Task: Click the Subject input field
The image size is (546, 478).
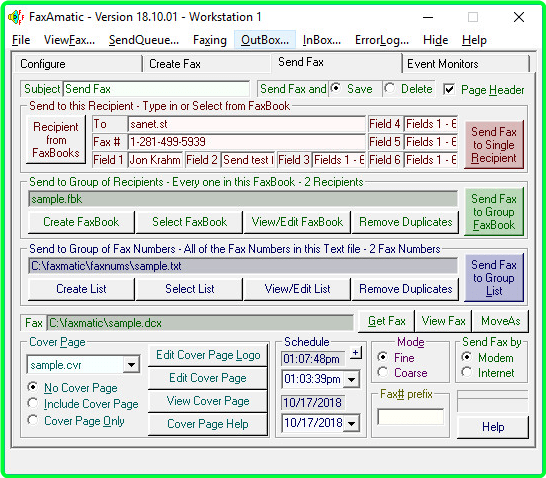Action: [x=156, y=89]
